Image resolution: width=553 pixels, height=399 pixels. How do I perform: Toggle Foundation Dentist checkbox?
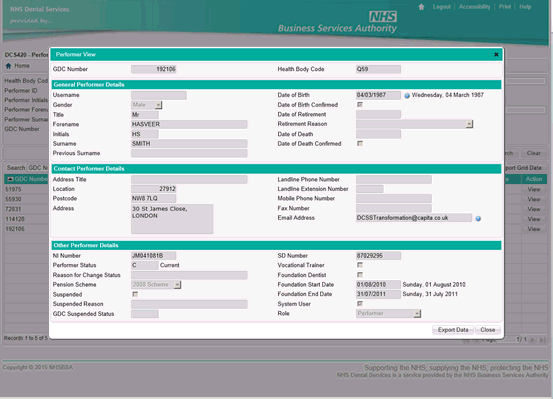tap(360, 274)
